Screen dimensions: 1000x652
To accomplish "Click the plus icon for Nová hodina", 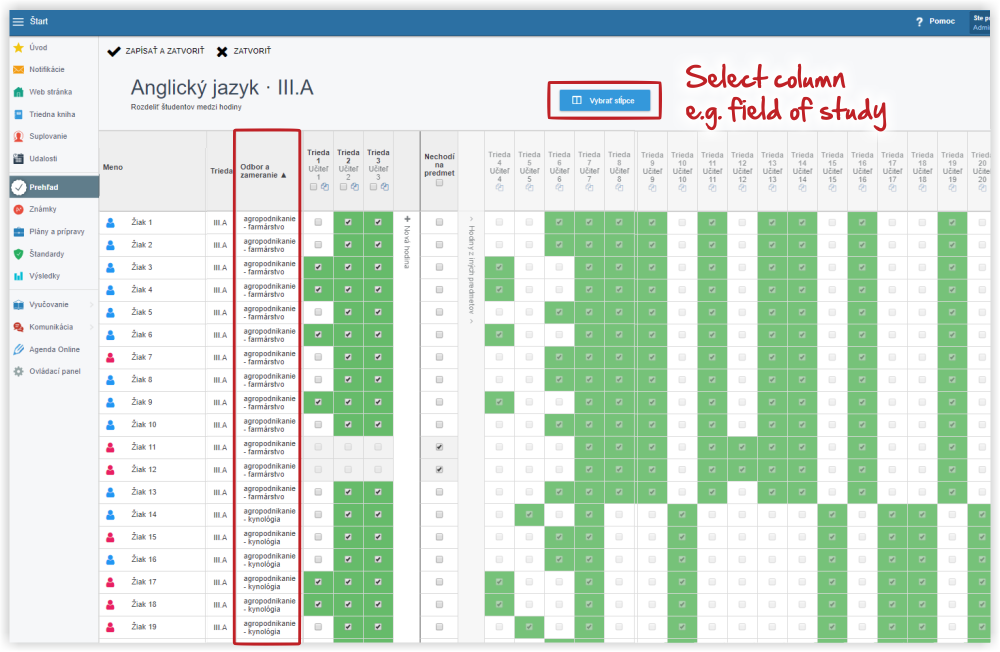I will pos(408,219).
